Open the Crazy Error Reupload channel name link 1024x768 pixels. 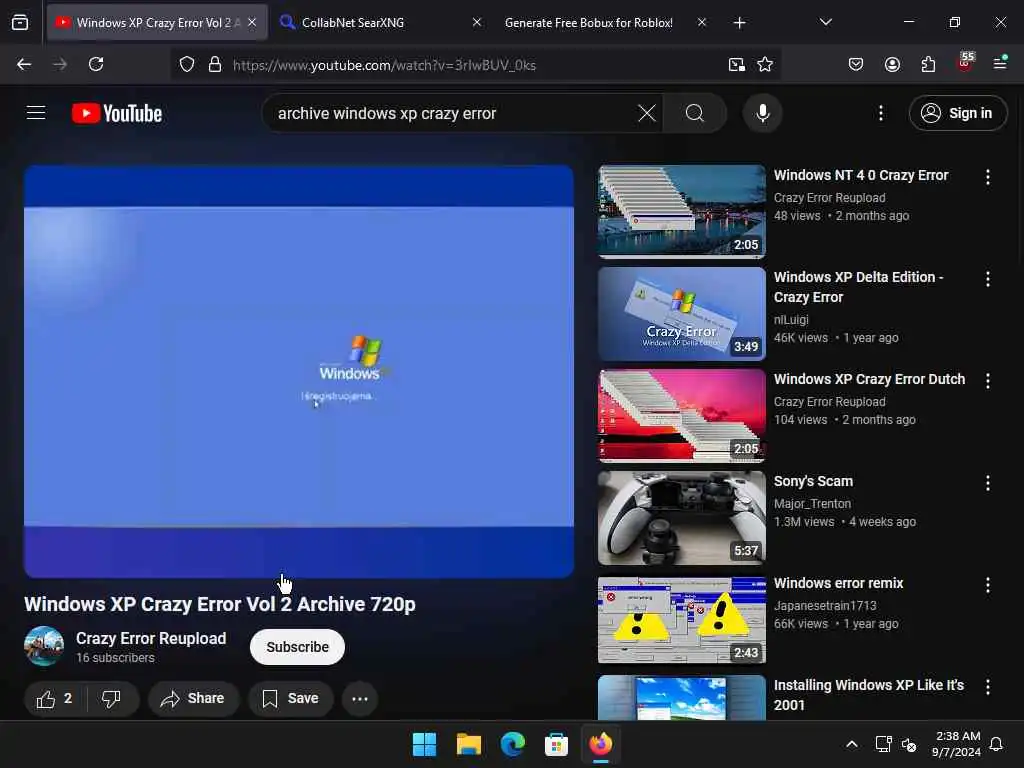pos(151,638)
